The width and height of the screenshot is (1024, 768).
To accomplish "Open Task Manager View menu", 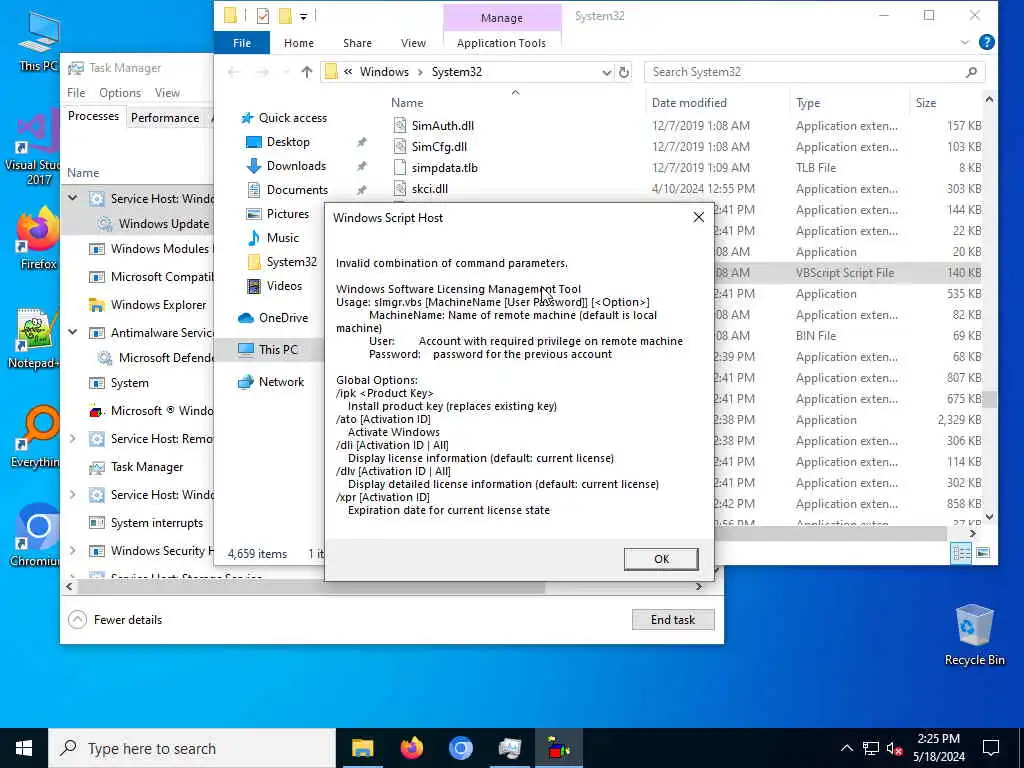I will [167, 93].
